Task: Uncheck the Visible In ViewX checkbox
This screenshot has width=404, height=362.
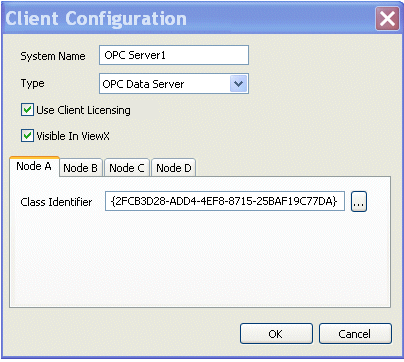Action: pyautogui.click(x=27, y=135)
